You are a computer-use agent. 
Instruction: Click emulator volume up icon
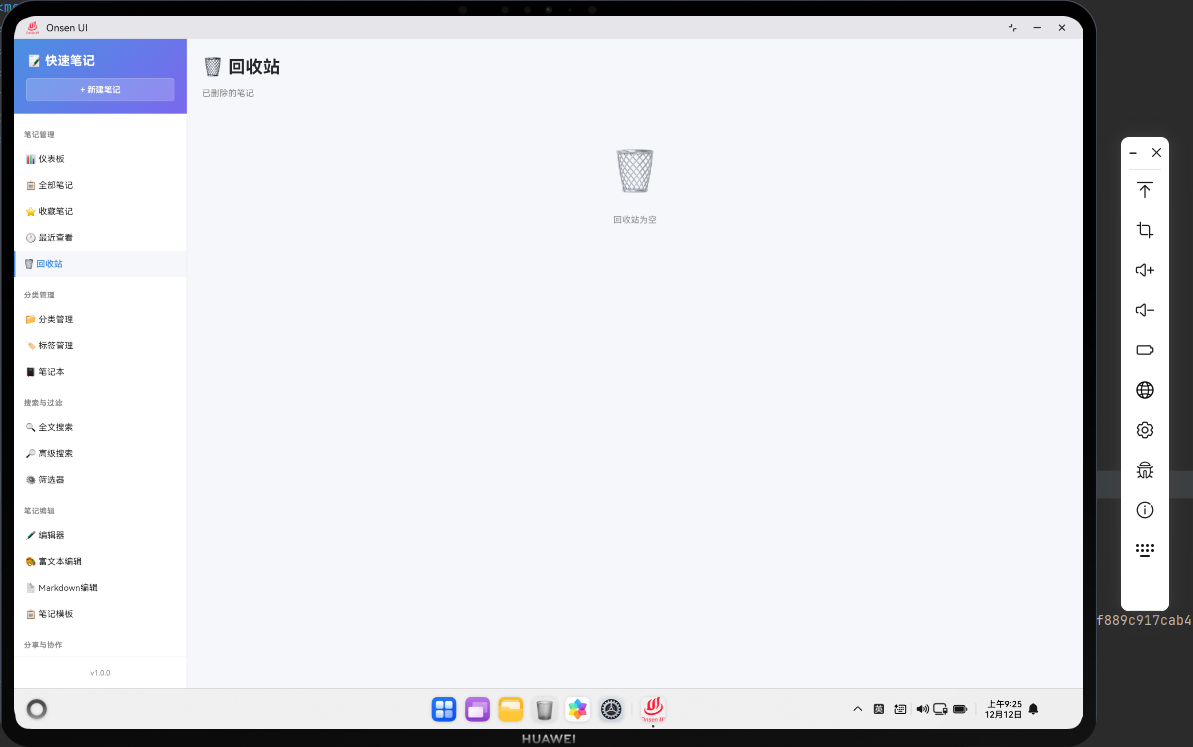(1145, 270)
